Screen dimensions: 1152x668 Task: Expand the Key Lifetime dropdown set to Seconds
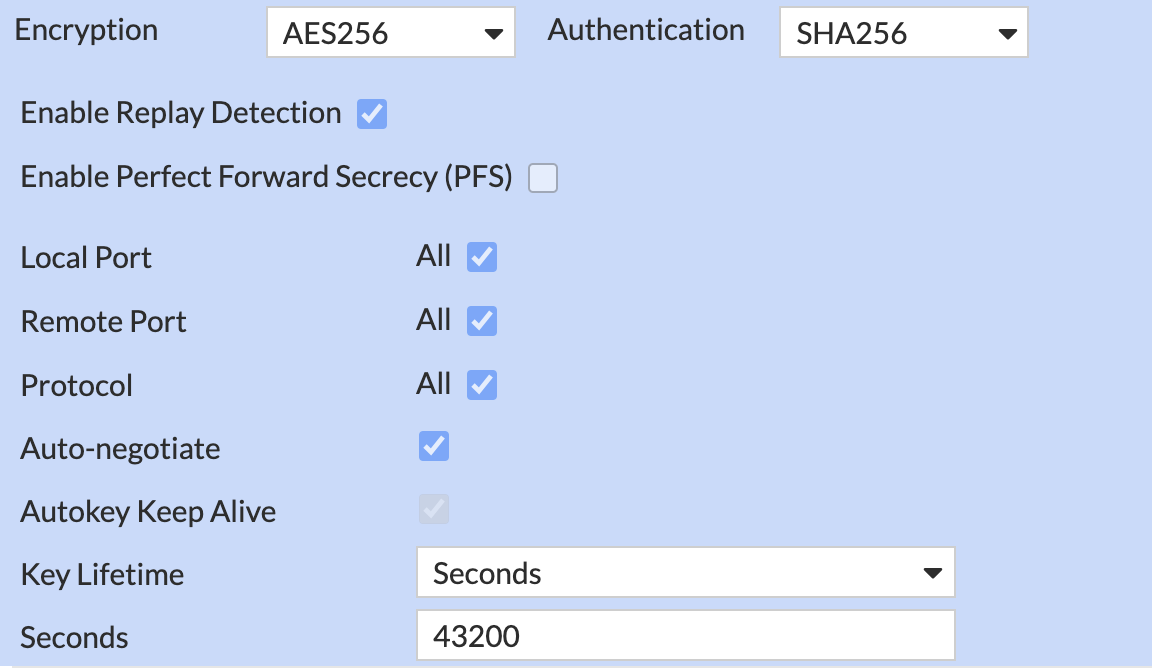[x=685, y=572]
